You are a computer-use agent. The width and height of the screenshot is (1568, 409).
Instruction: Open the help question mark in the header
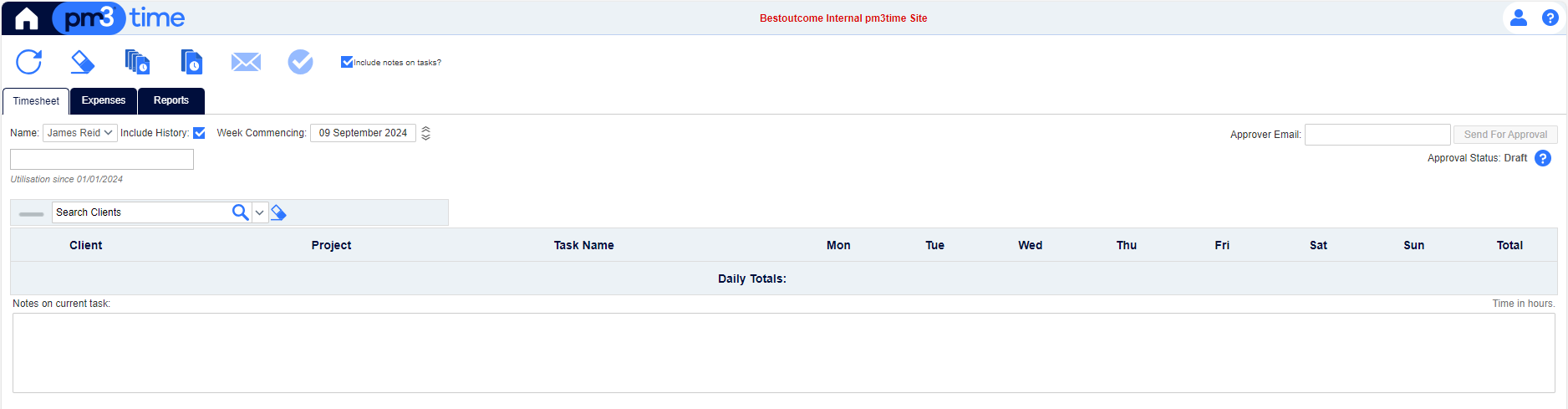tap(1550, 18)
